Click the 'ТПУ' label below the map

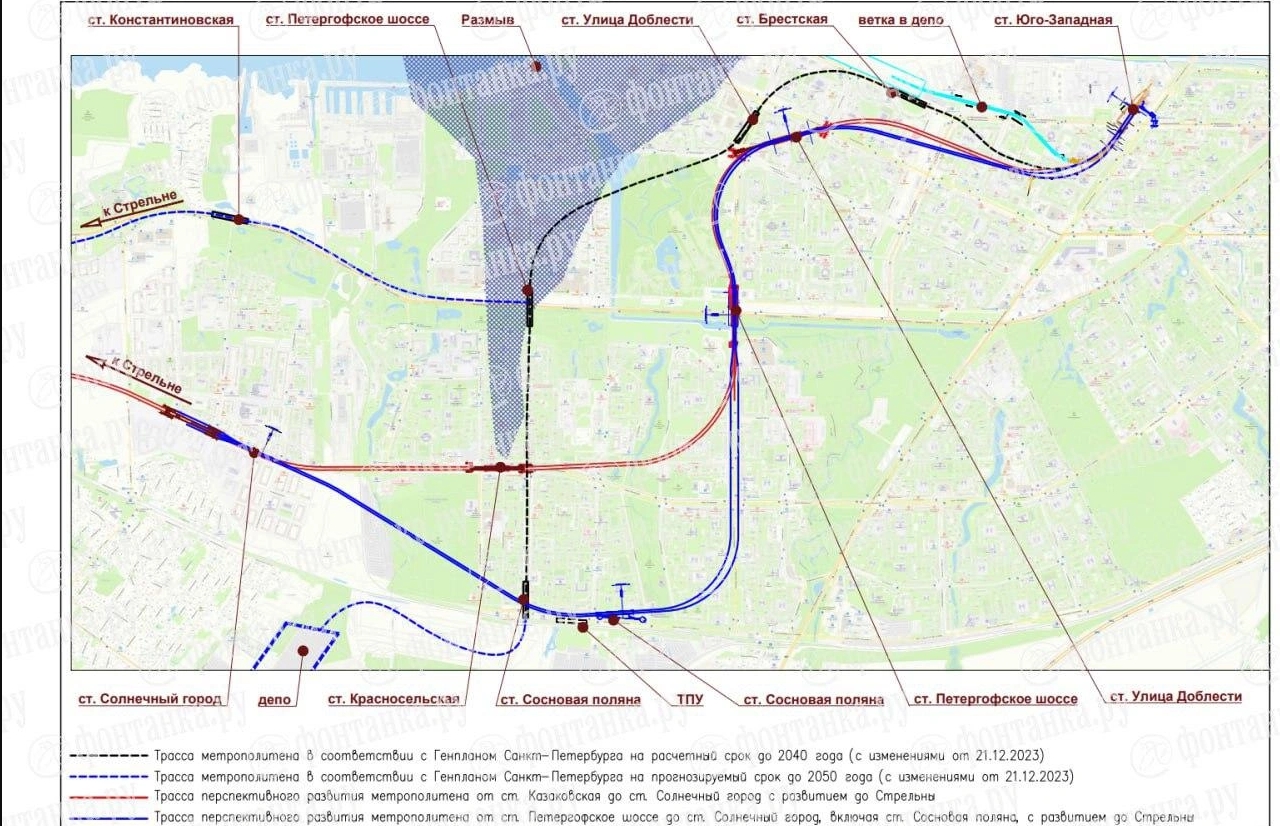click(x=689, y=699)
